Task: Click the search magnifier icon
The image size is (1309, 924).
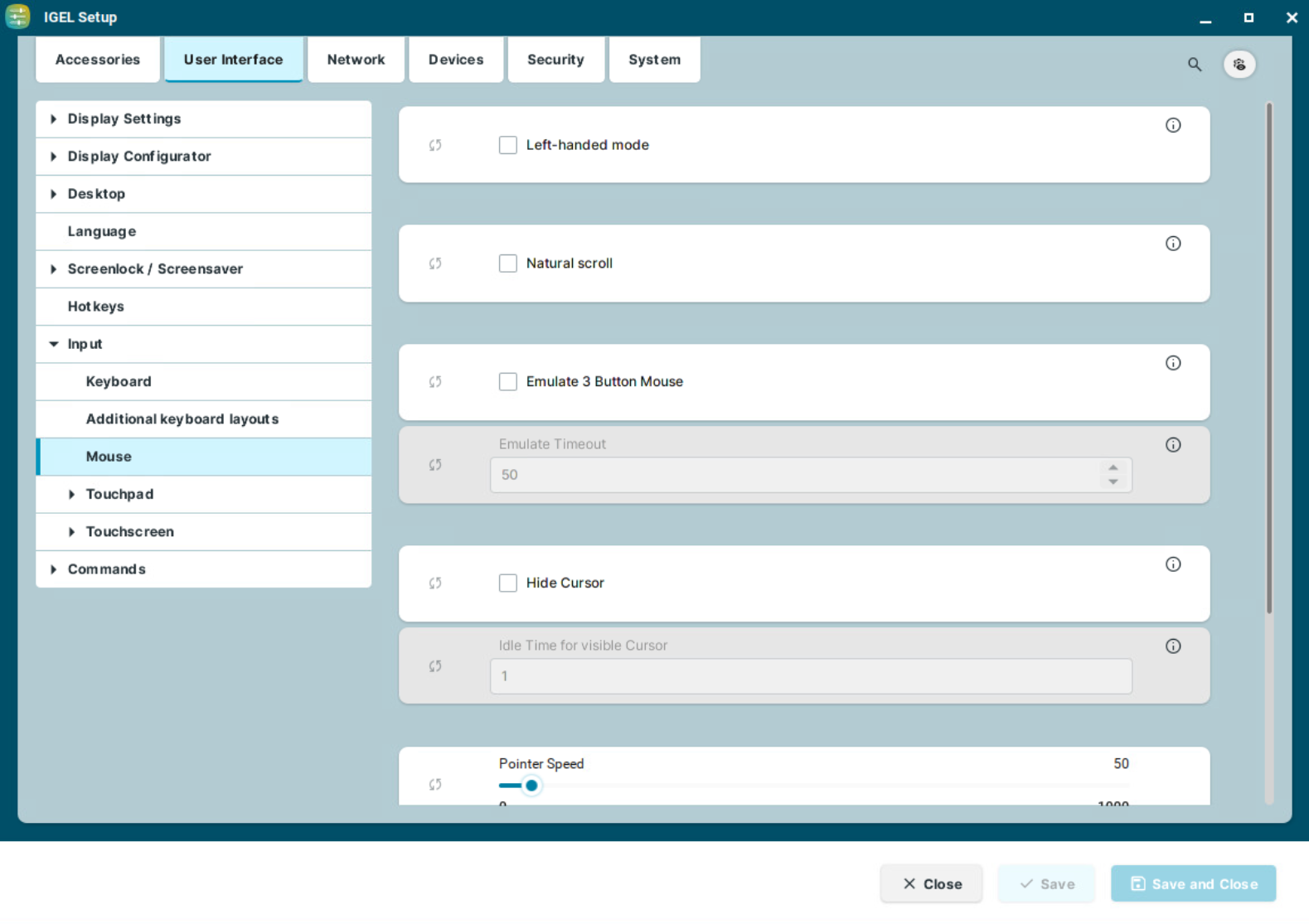Action: pyautogui.click(x=1194, y=65)
